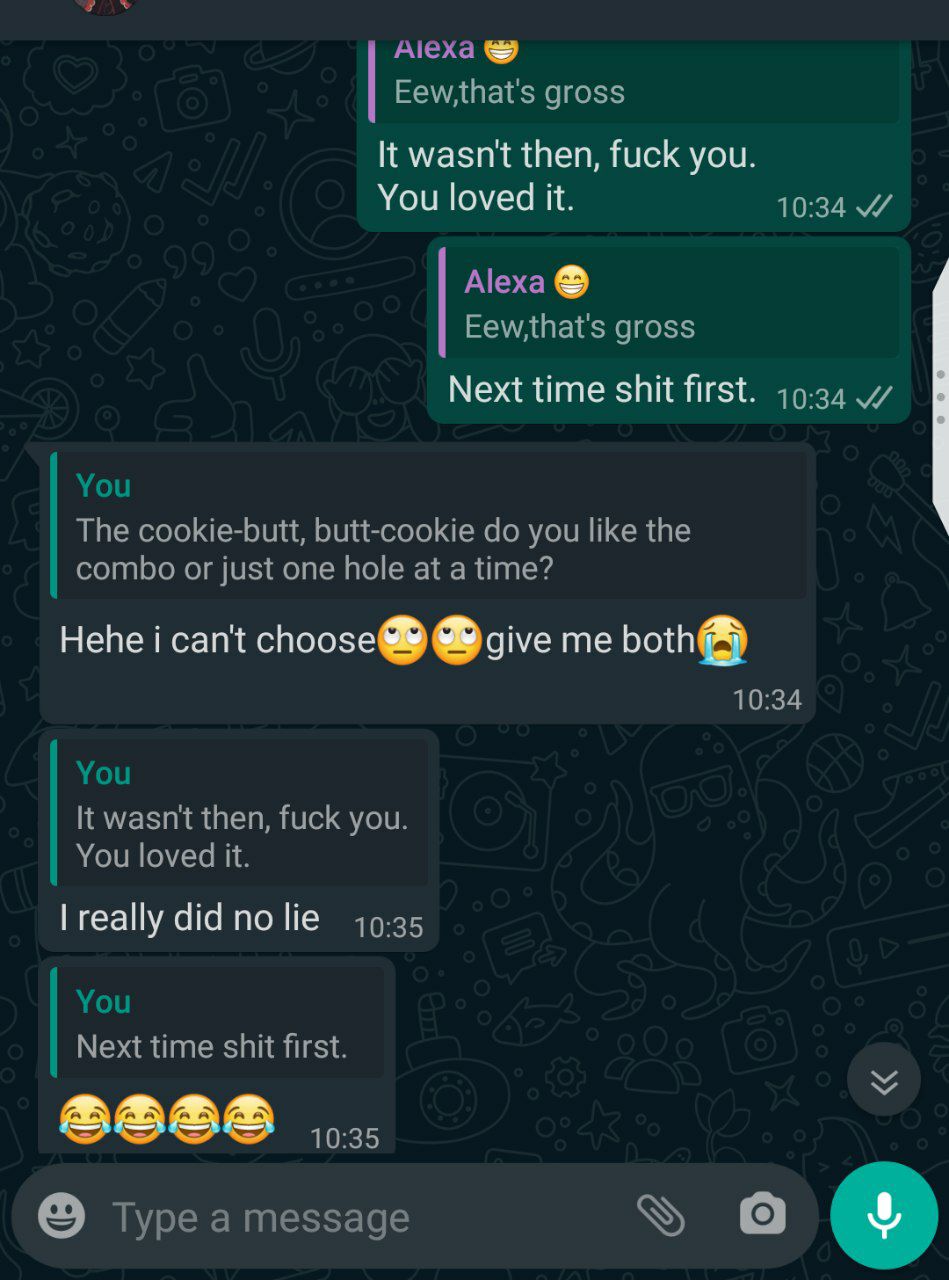
Task: Jump to latest with double-chevron button
Action: pyautogui.click(x=884, y=1080)
